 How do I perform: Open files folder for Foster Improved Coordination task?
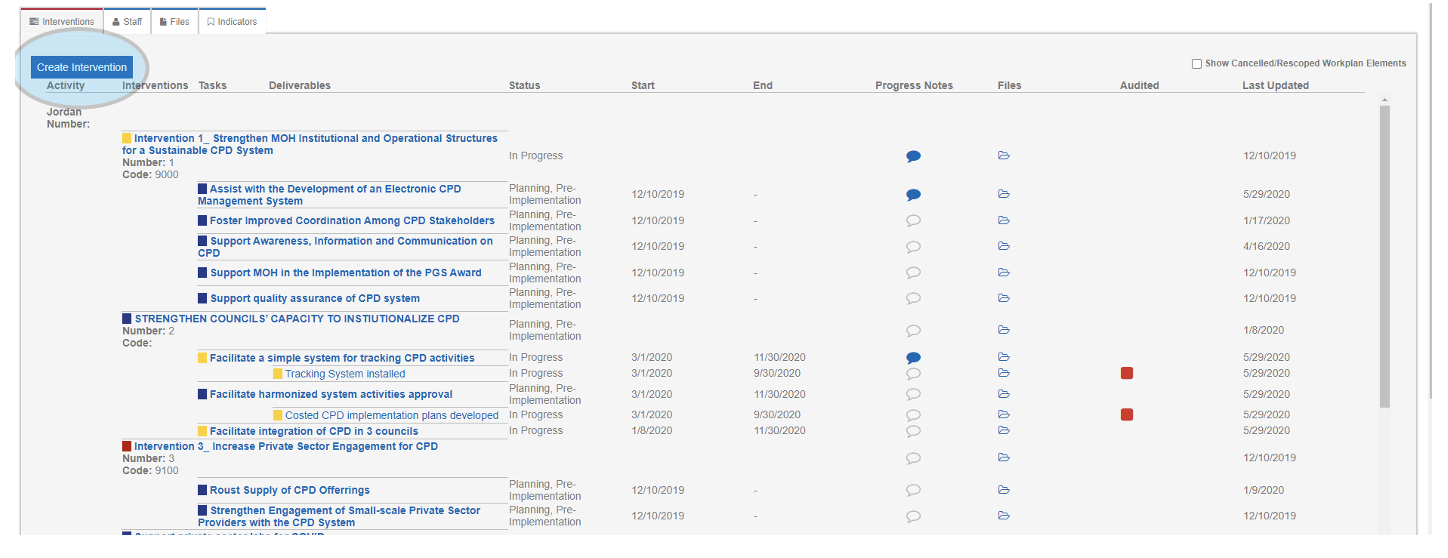[x=1004, y=220]
